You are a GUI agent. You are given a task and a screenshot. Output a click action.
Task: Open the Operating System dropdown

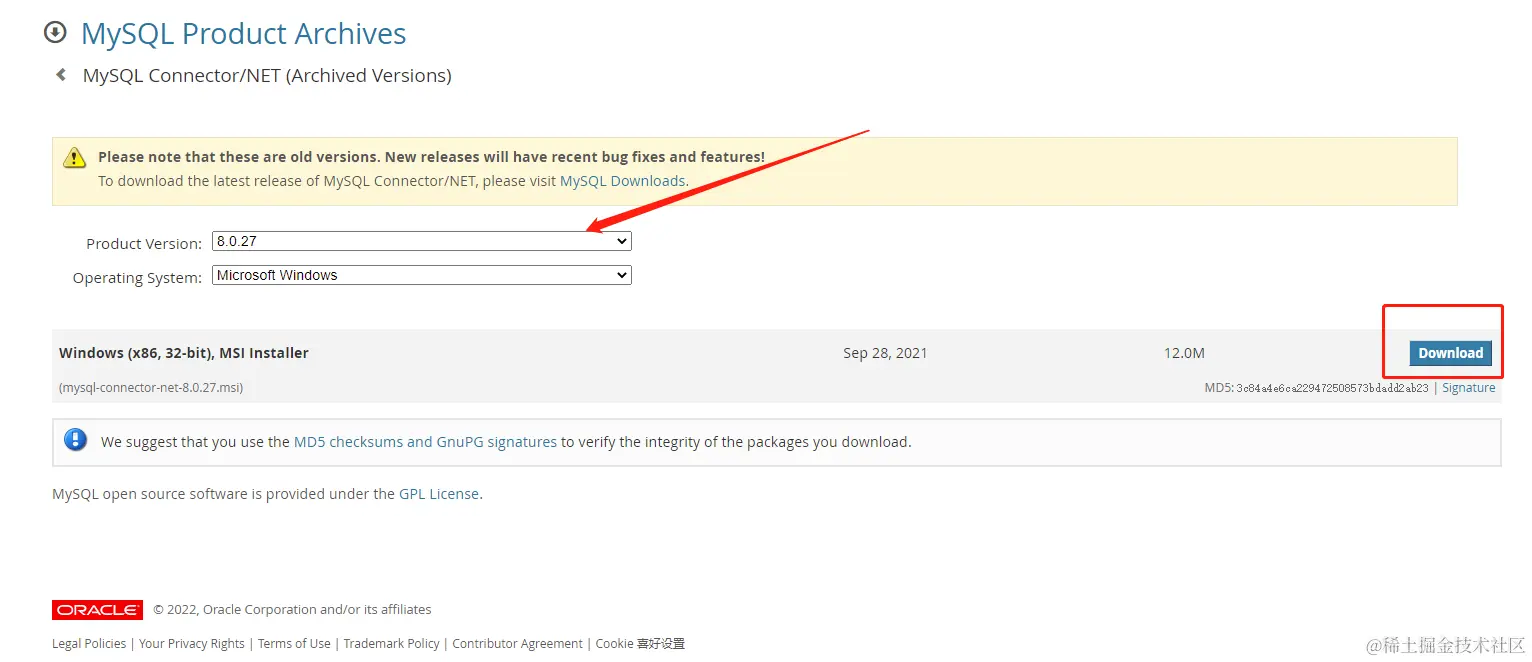(x=422, y=275)
